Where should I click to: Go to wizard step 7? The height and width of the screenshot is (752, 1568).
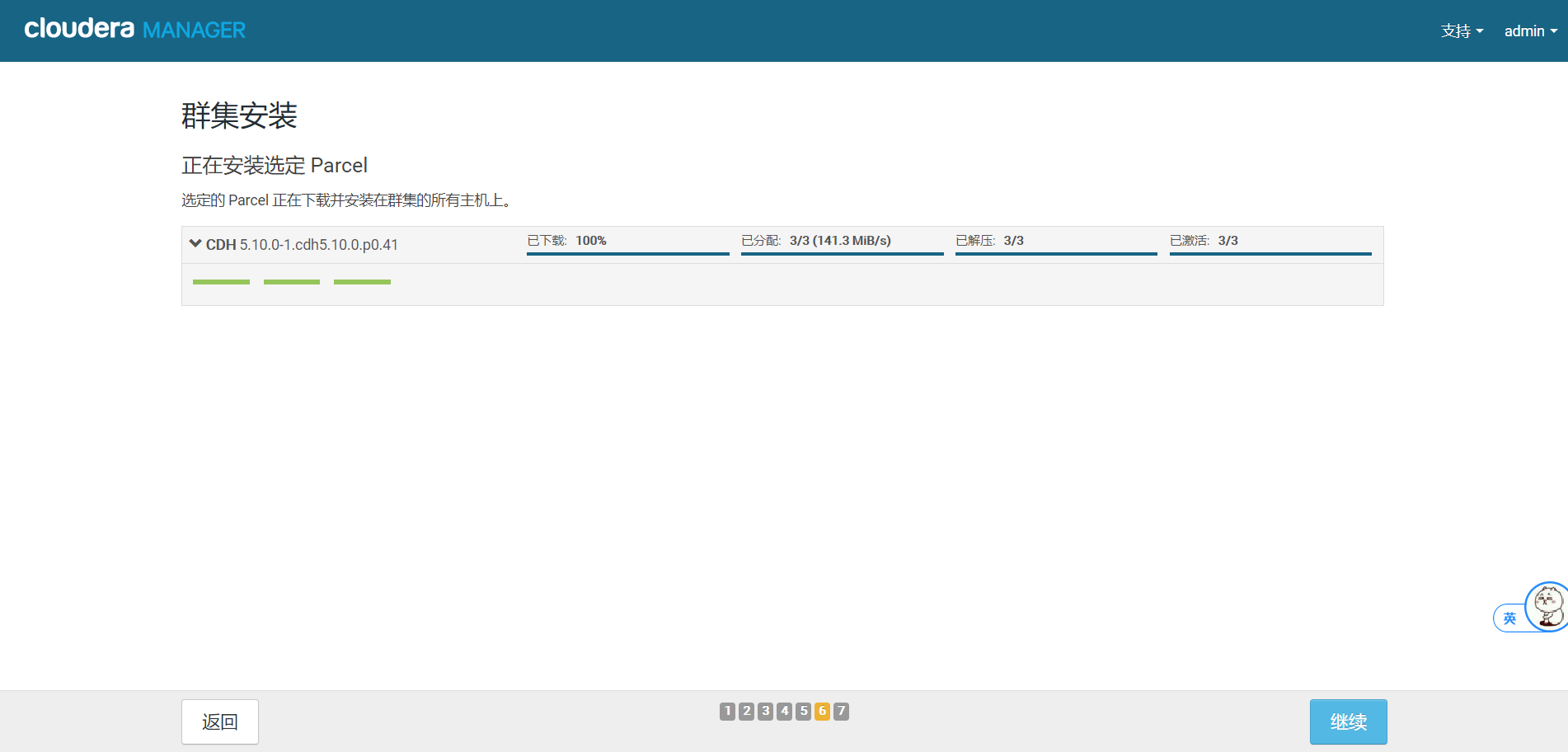841,711
